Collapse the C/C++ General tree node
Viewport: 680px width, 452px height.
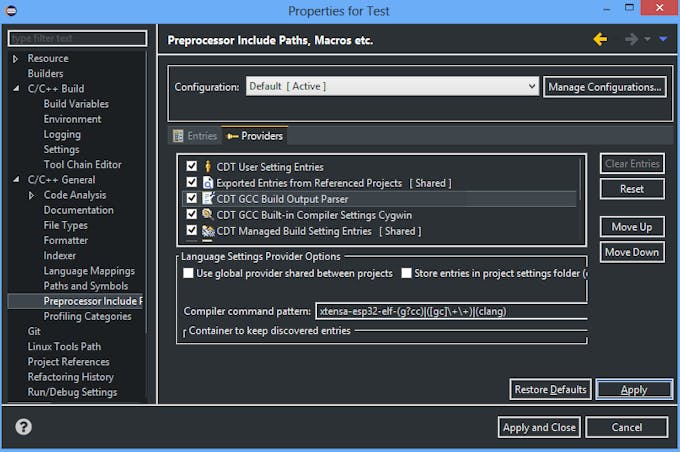click(x=16, y=179)
